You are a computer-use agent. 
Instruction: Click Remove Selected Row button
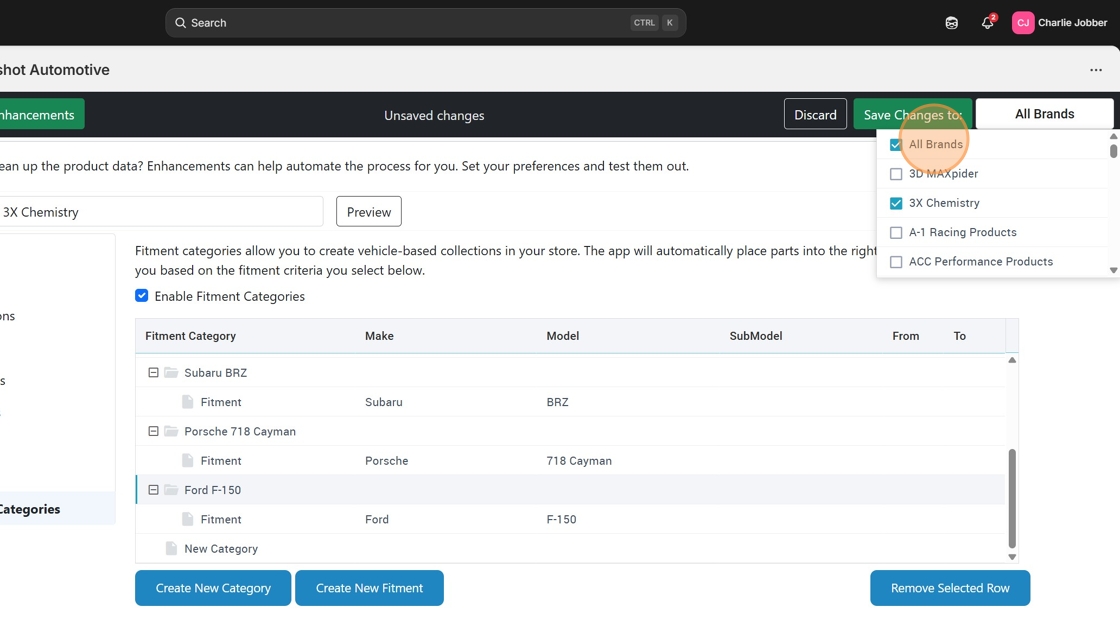[950, 588]
